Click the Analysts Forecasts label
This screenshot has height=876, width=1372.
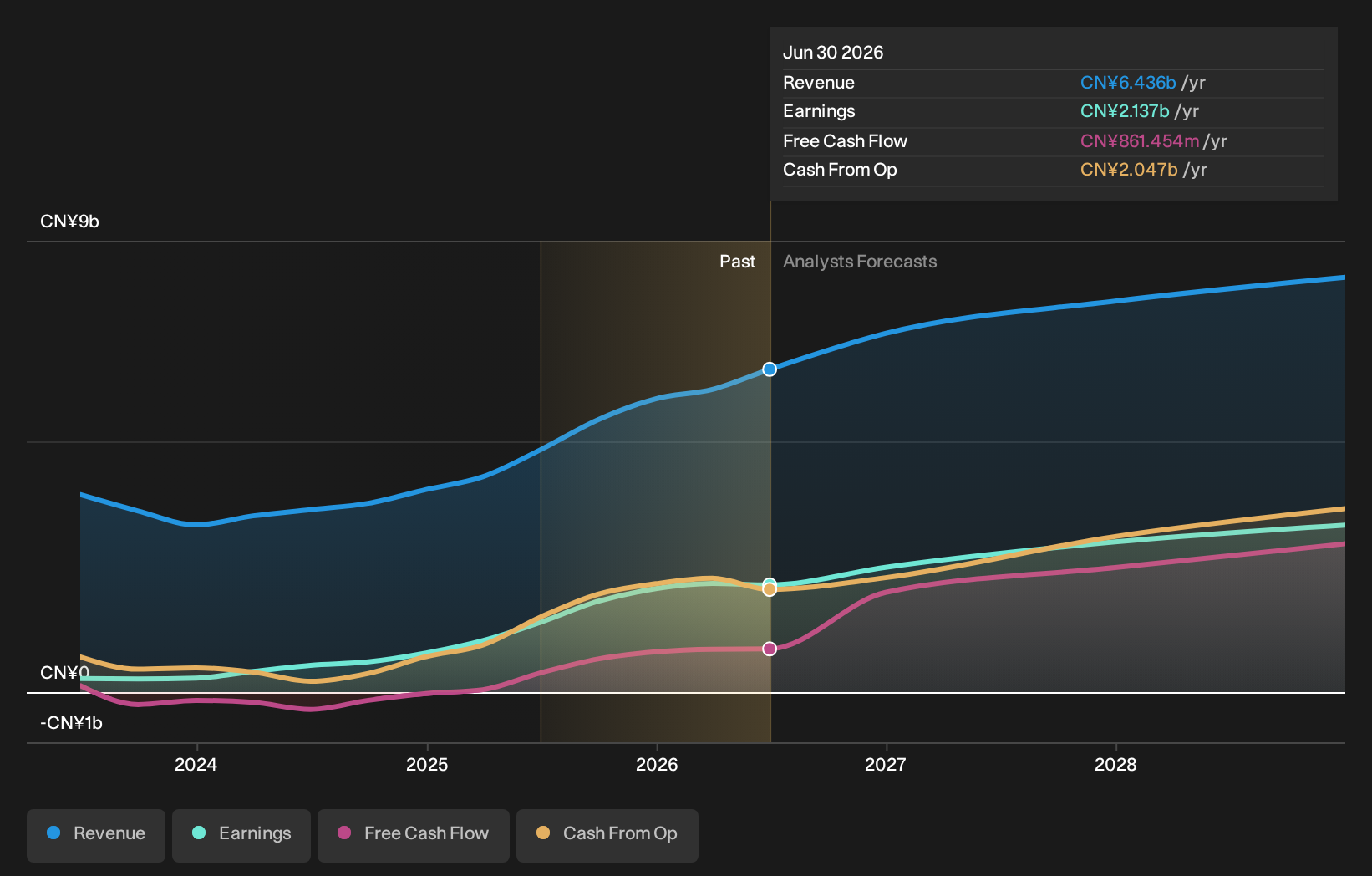tap(860, 262)
